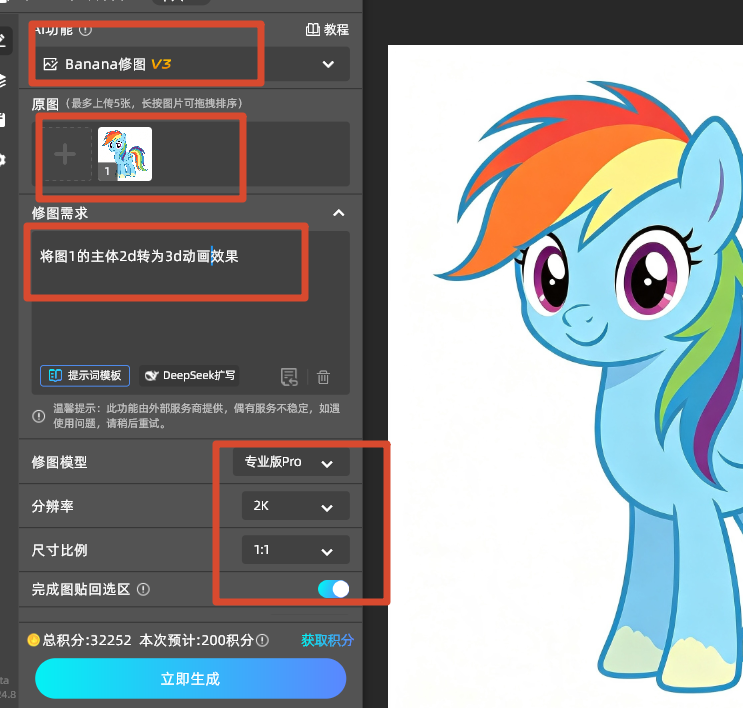Toggle 完成图贴回选区 switch off

(x=334, y=589)
